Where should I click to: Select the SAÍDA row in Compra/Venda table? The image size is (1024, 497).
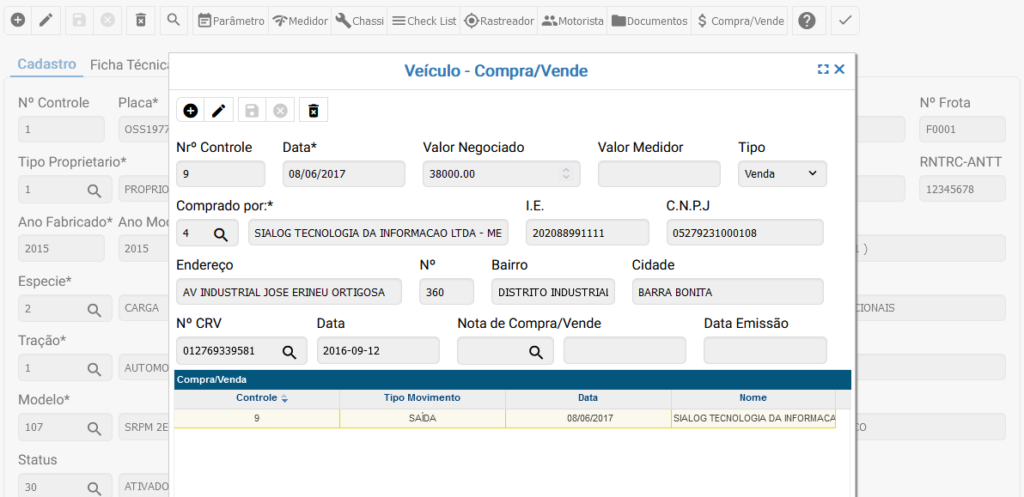click(422, 418)
